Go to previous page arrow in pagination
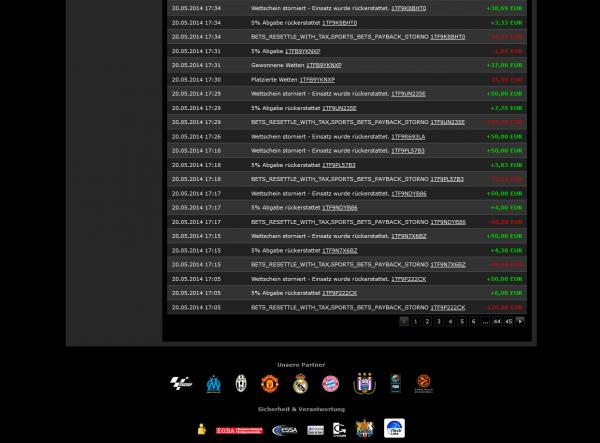 pyautogui.click(x=404, y=321)
